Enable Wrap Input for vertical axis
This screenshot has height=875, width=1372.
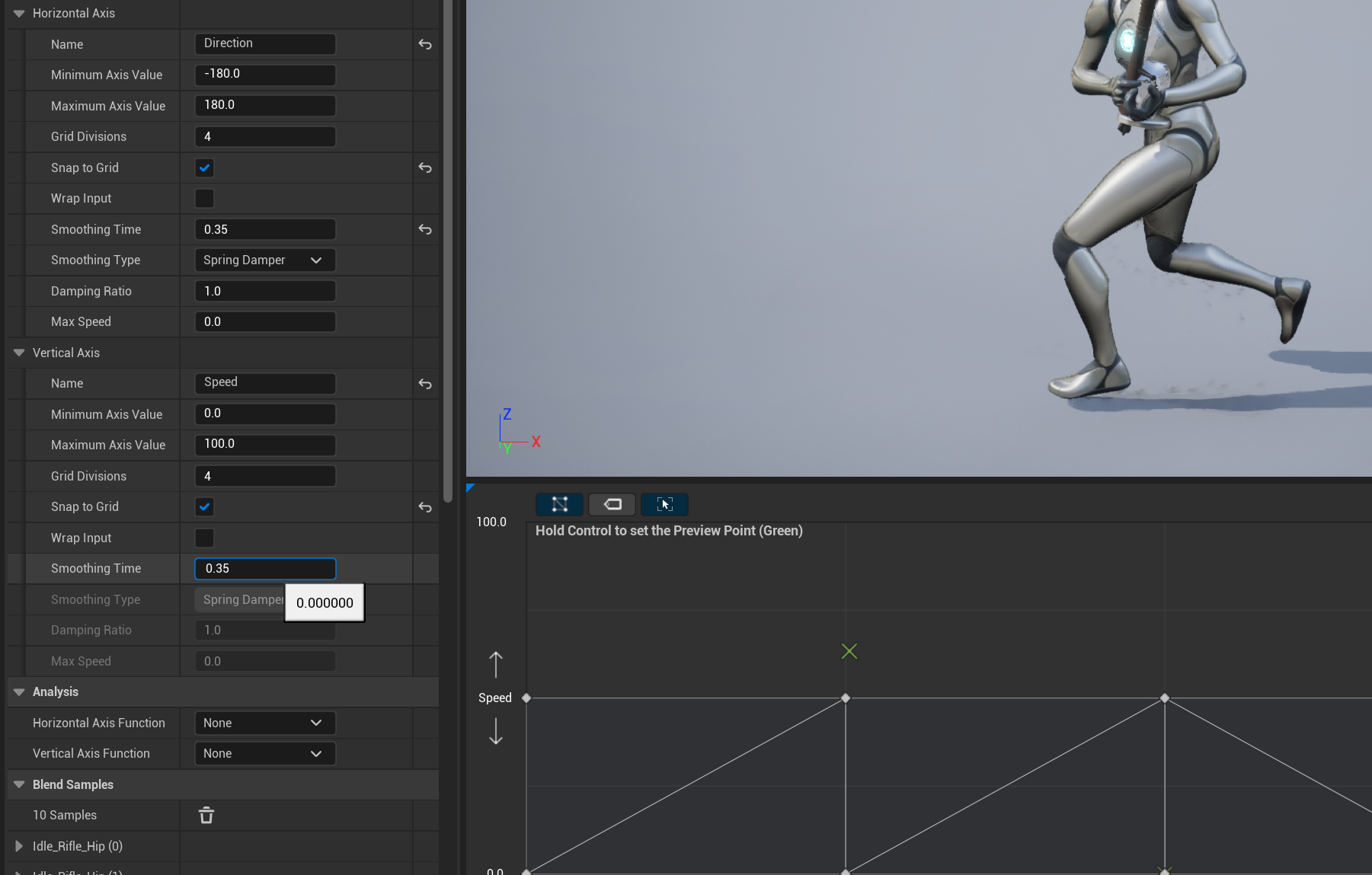[x=204, y=538]
